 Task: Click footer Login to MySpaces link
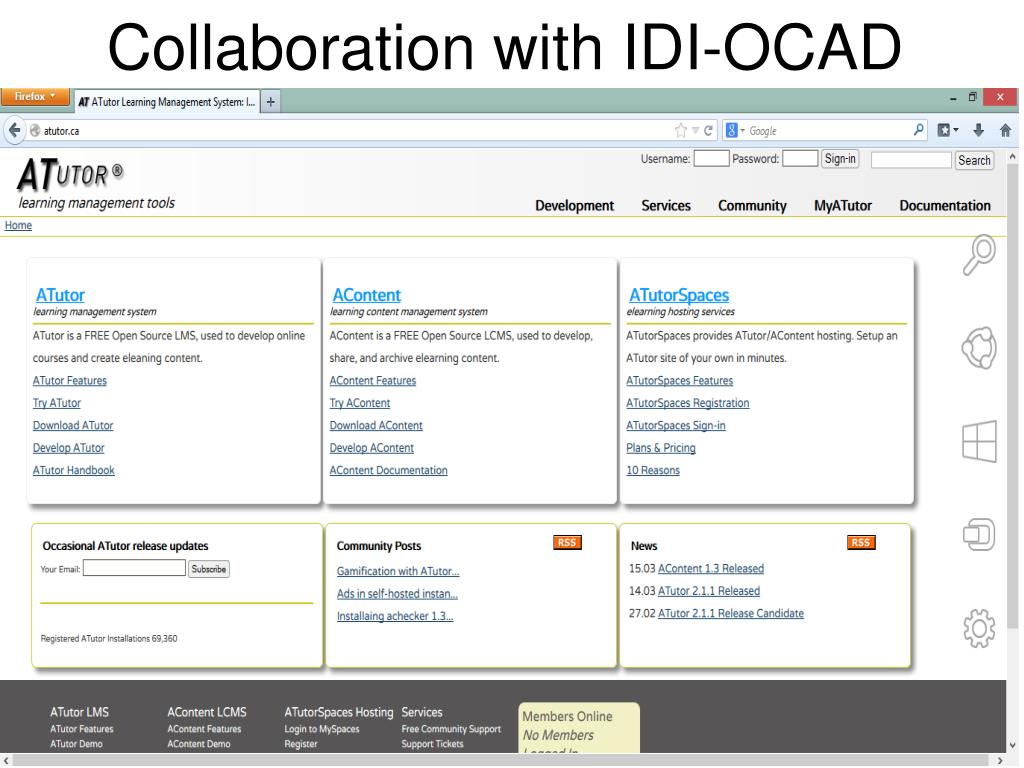[322, 729]
